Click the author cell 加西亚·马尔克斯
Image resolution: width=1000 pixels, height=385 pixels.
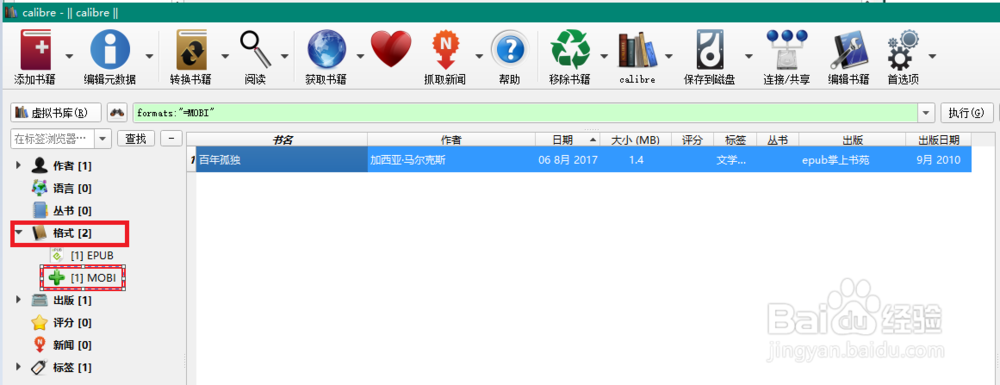point(408,161)
